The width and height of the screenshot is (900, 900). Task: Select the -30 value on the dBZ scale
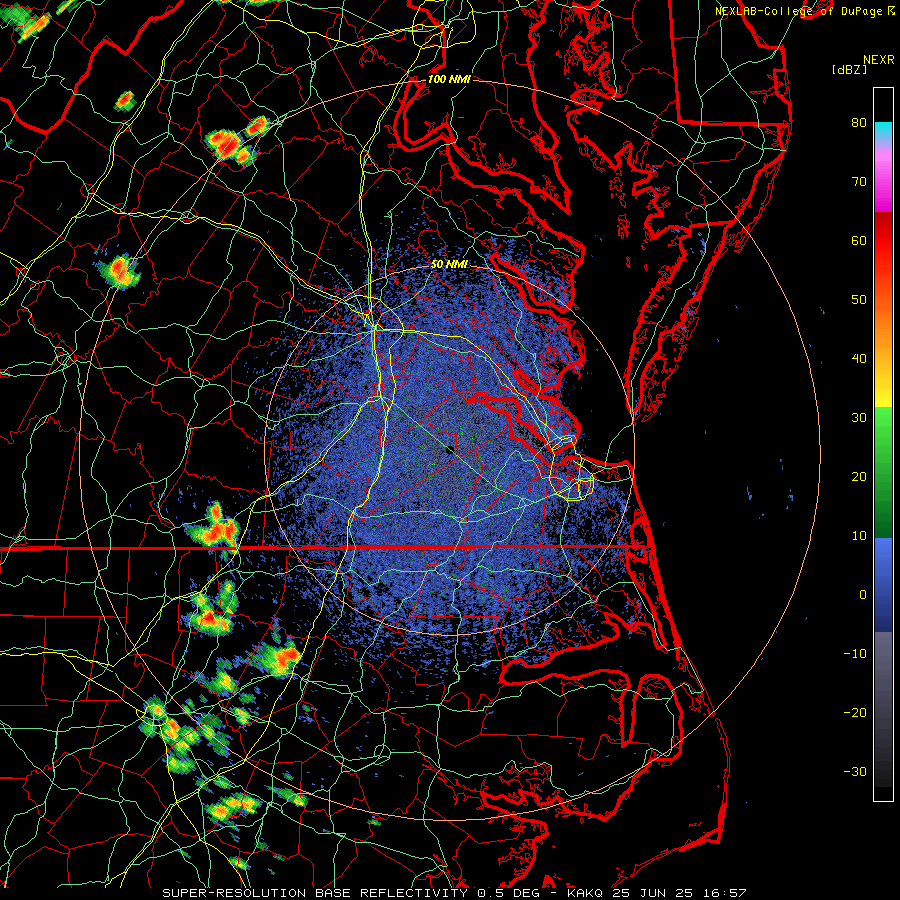point(855,772)
